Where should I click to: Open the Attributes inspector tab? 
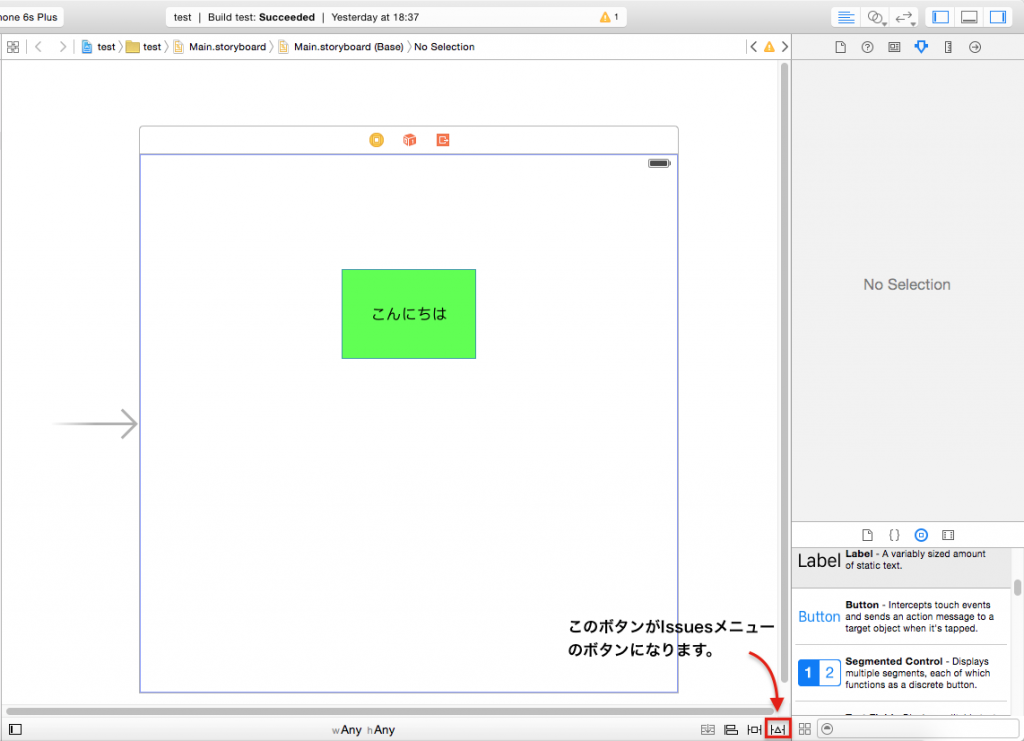point(921,47)
